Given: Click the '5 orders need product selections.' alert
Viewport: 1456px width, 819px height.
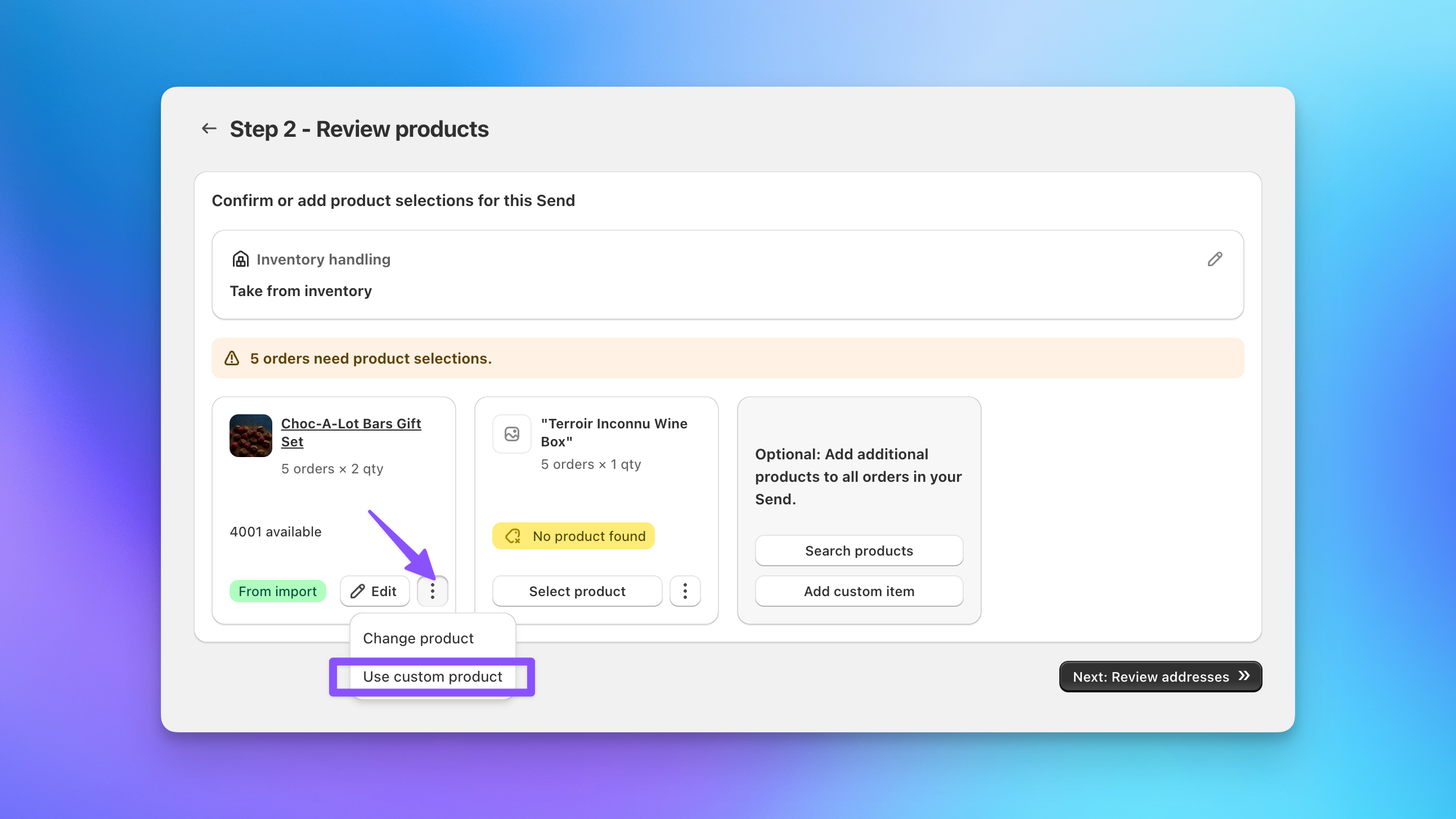Looking at the screenshot, I should click(727, 358).
